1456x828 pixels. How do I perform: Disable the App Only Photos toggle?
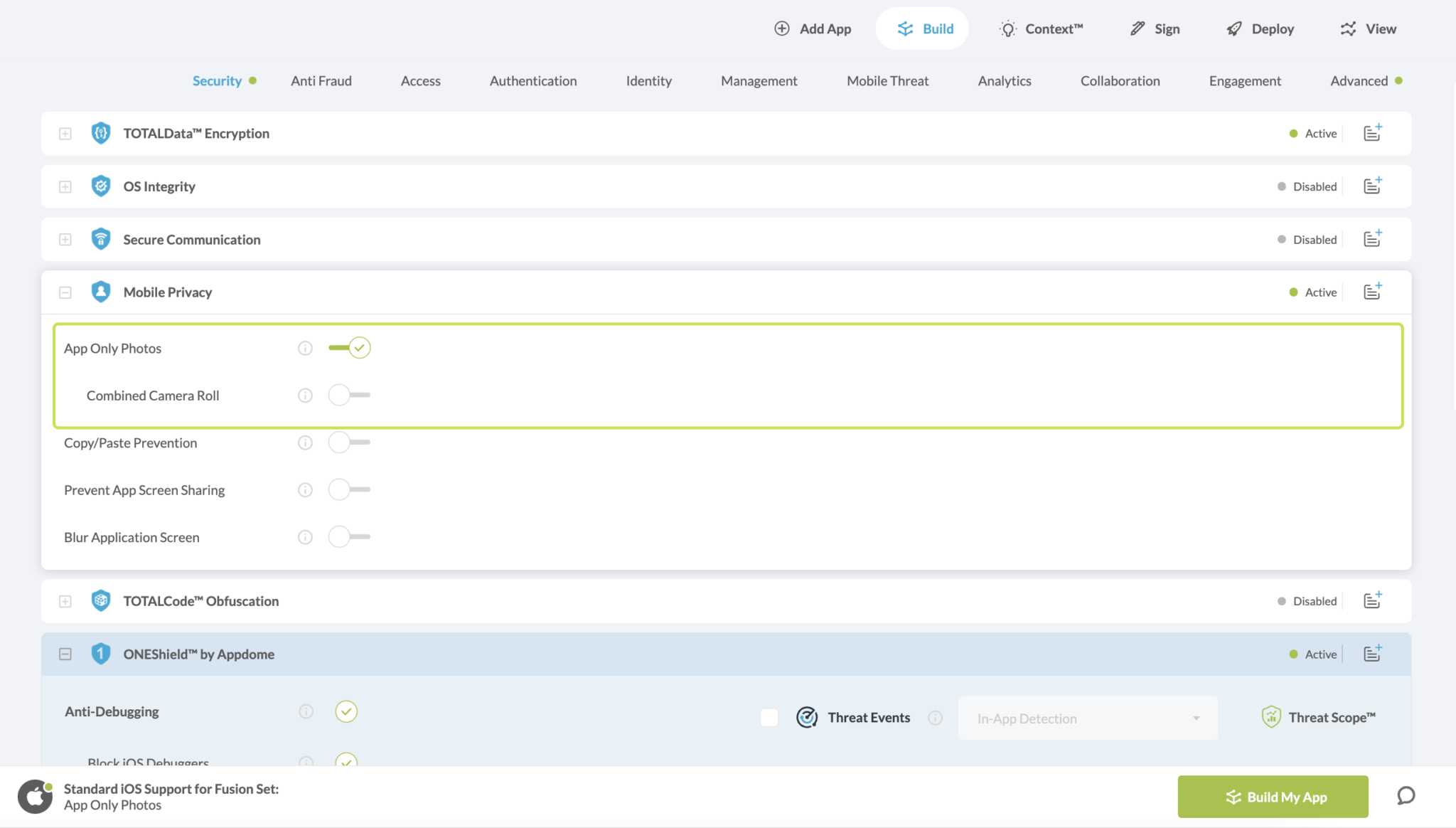click(x=349, y=348)
